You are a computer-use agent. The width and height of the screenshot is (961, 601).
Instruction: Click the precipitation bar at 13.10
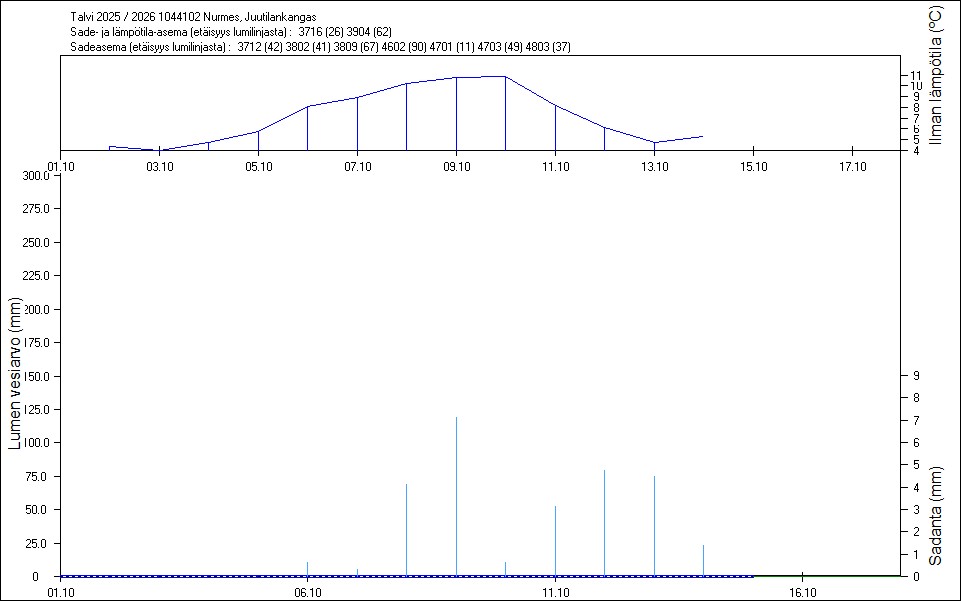654,525
